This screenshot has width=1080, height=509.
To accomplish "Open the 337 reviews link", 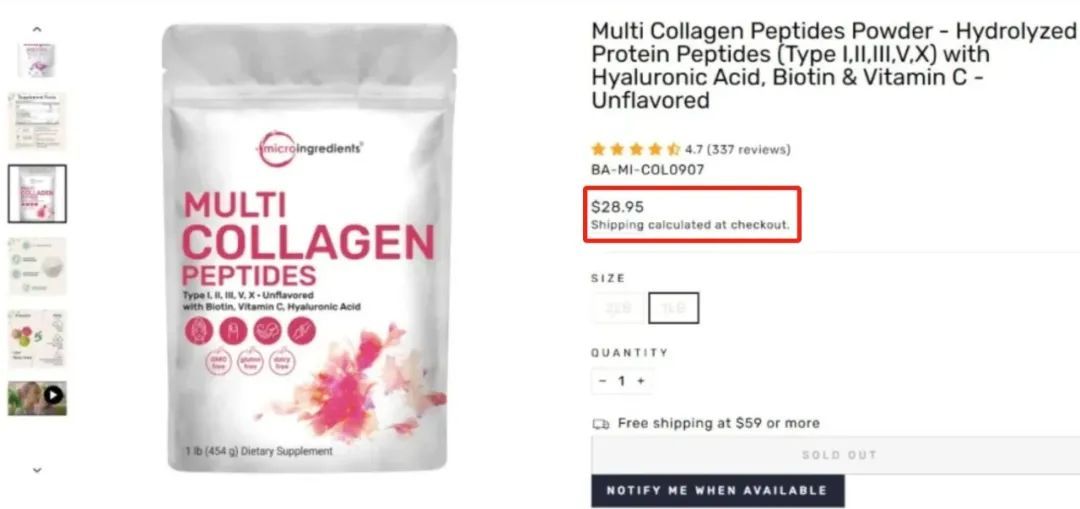I will [x=749, y=149].
